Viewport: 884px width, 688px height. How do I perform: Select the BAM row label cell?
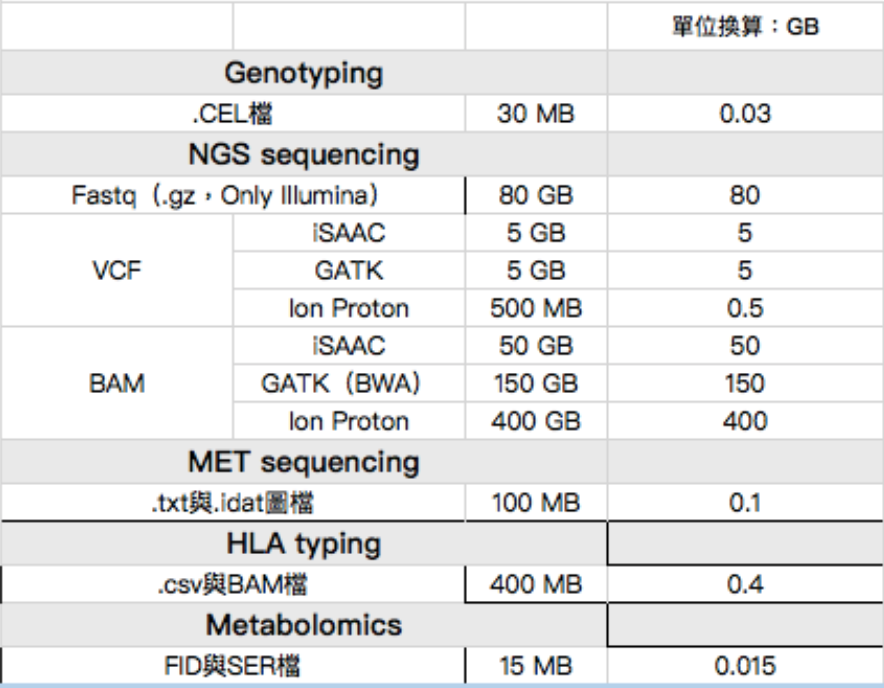coord(116,384)
